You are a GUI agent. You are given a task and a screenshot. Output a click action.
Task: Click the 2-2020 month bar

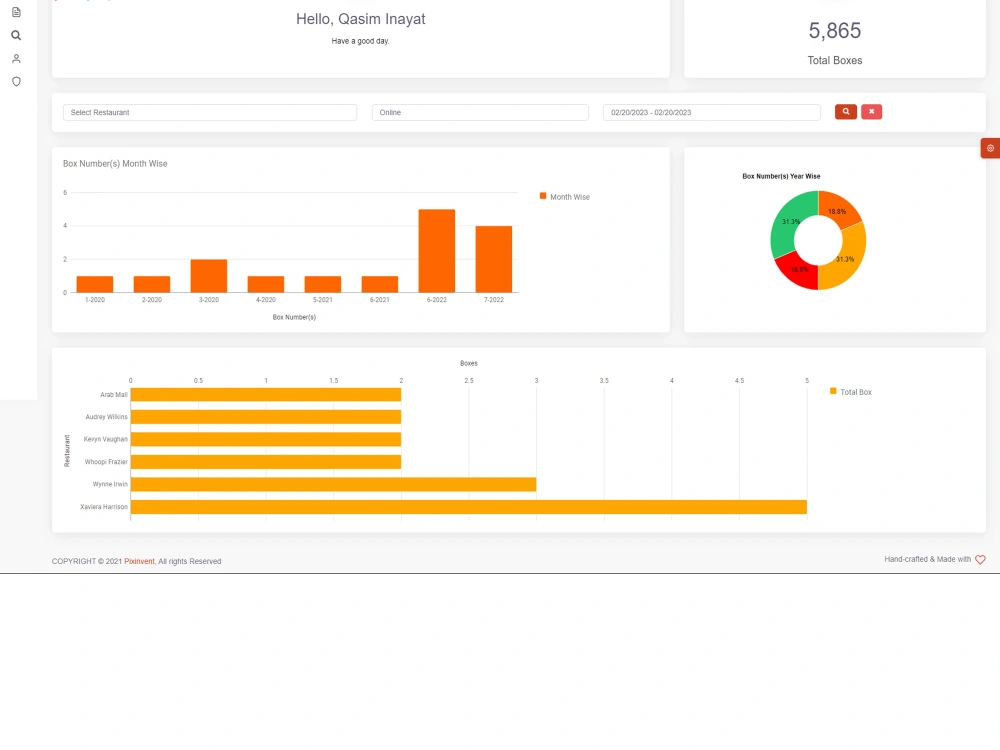click(152, 284)
